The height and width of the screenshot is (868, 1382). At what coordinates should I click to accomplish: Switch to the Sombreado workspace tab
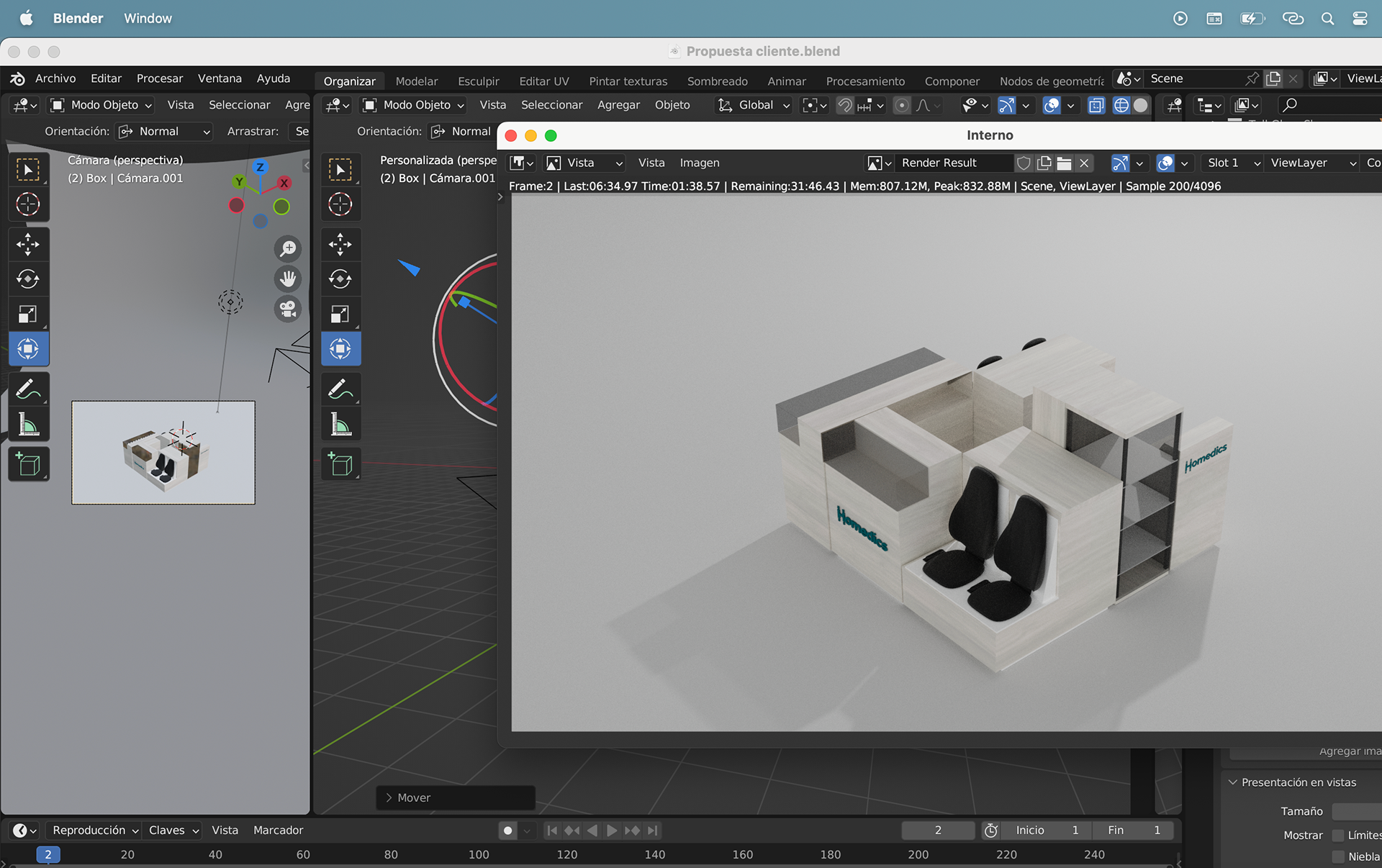718,81
